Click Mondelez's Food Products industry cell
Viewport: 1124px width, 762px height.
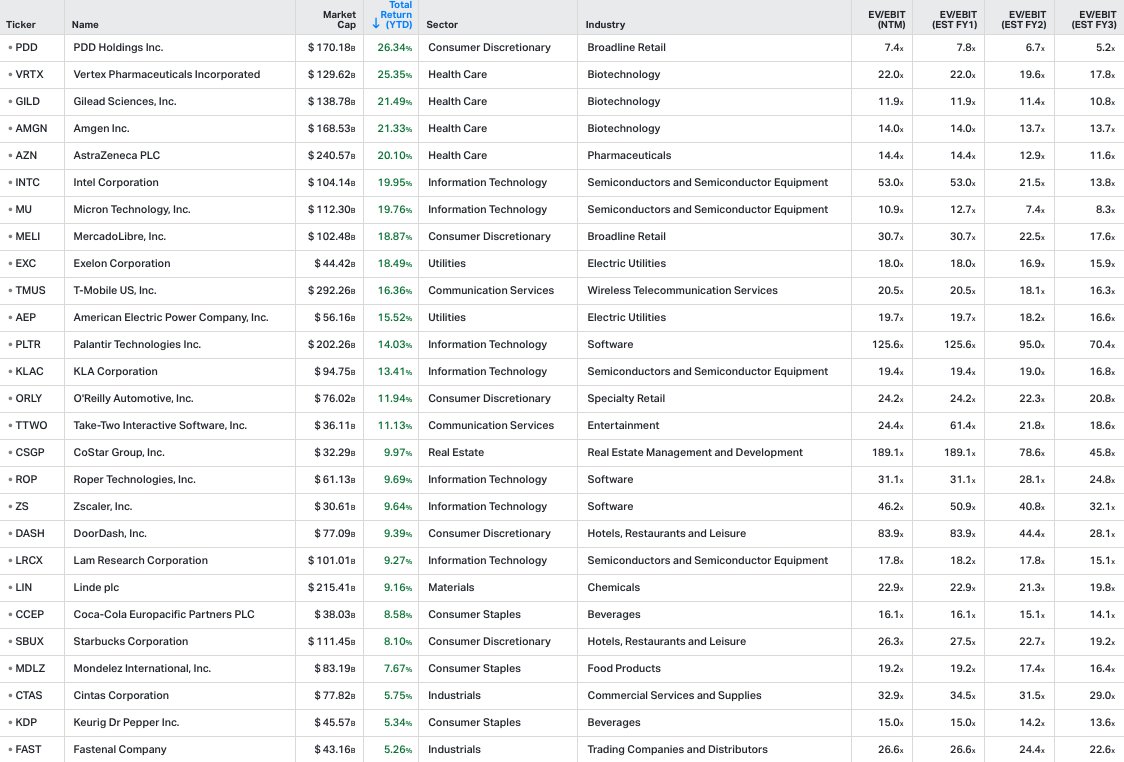coord(624,669)
